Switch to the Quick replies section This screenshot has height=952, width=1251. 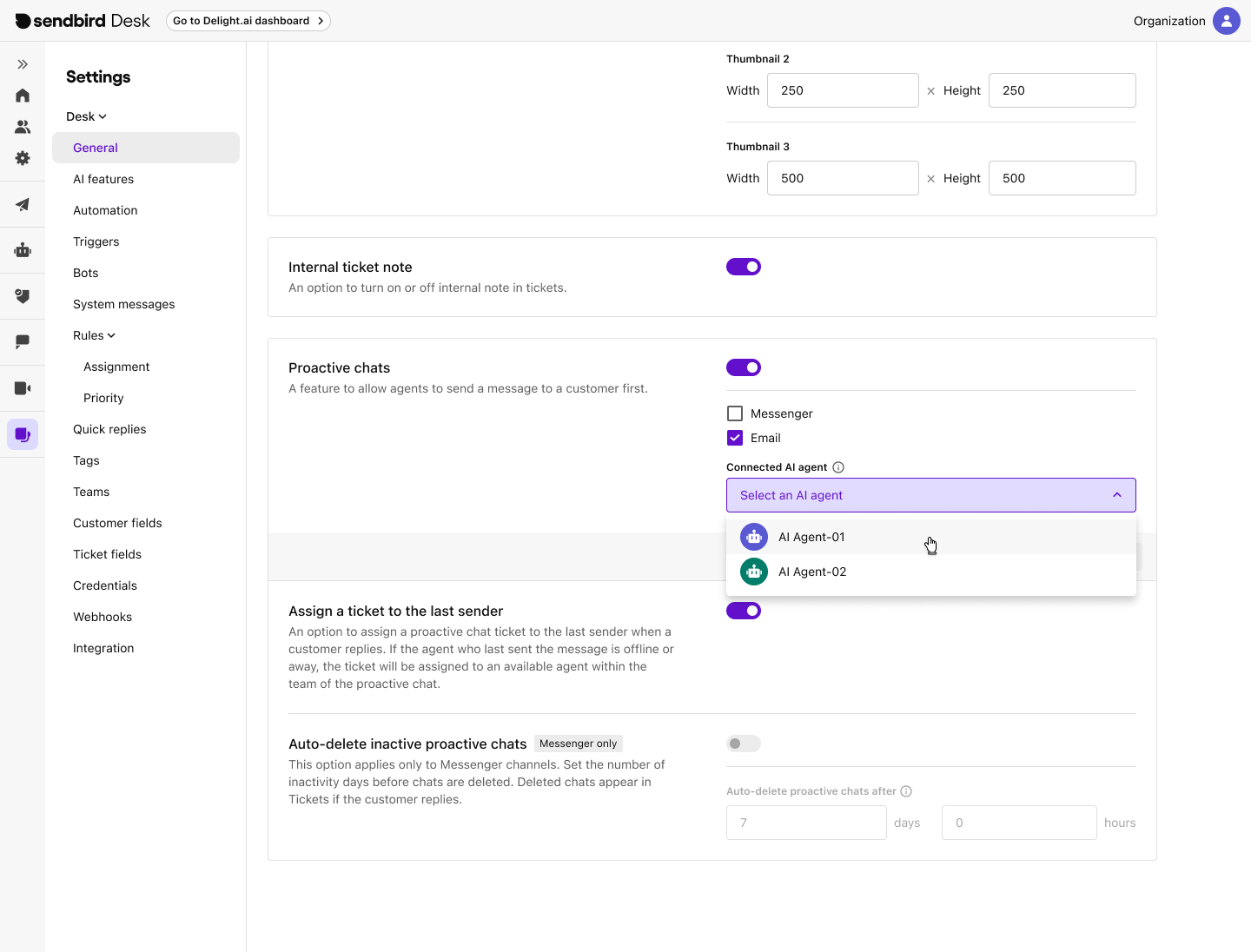click(x=109, y=429)
